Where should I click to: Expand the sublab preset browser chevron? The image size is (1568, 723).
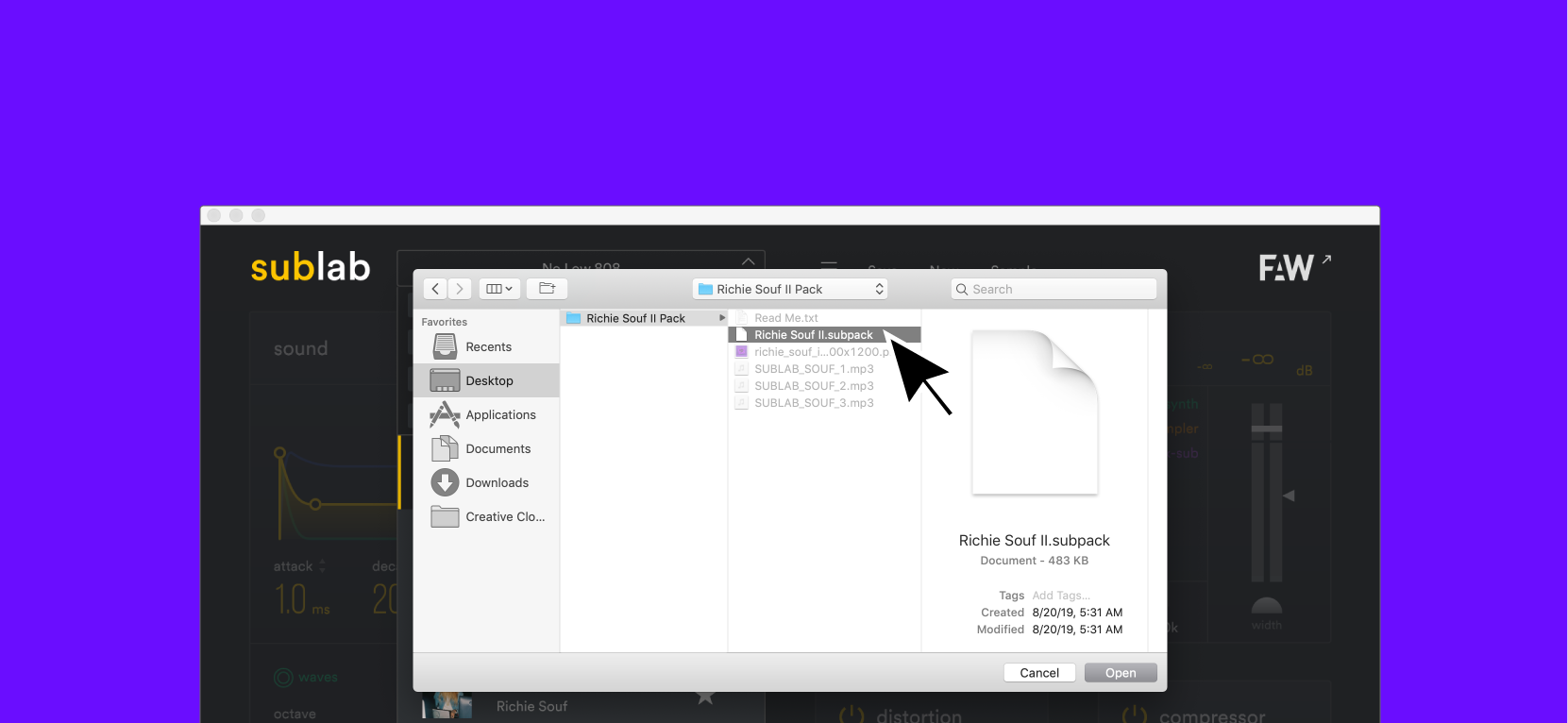(748, 261)
